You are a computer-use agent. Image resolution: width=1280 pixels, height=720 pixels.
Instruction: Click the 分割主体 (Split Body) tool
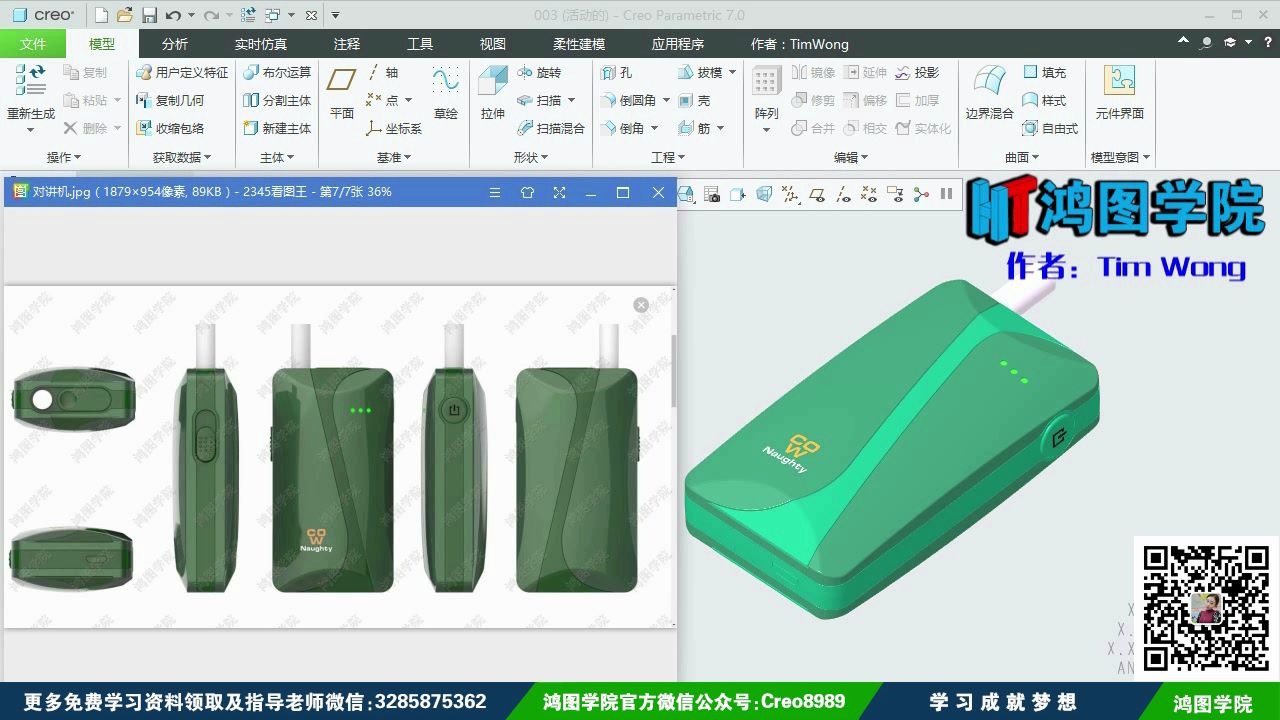(x=278, y=100)
